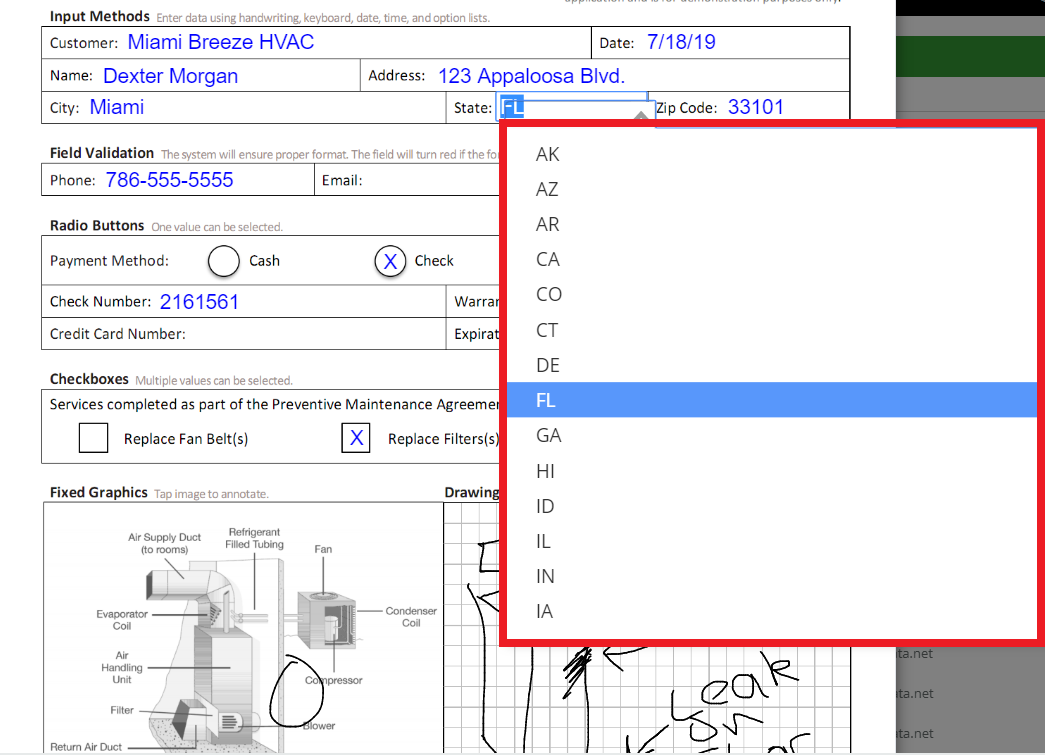Viewport: 1045px width, 755px height.
Task: Select CO from the state list
Action: point(772,295)
